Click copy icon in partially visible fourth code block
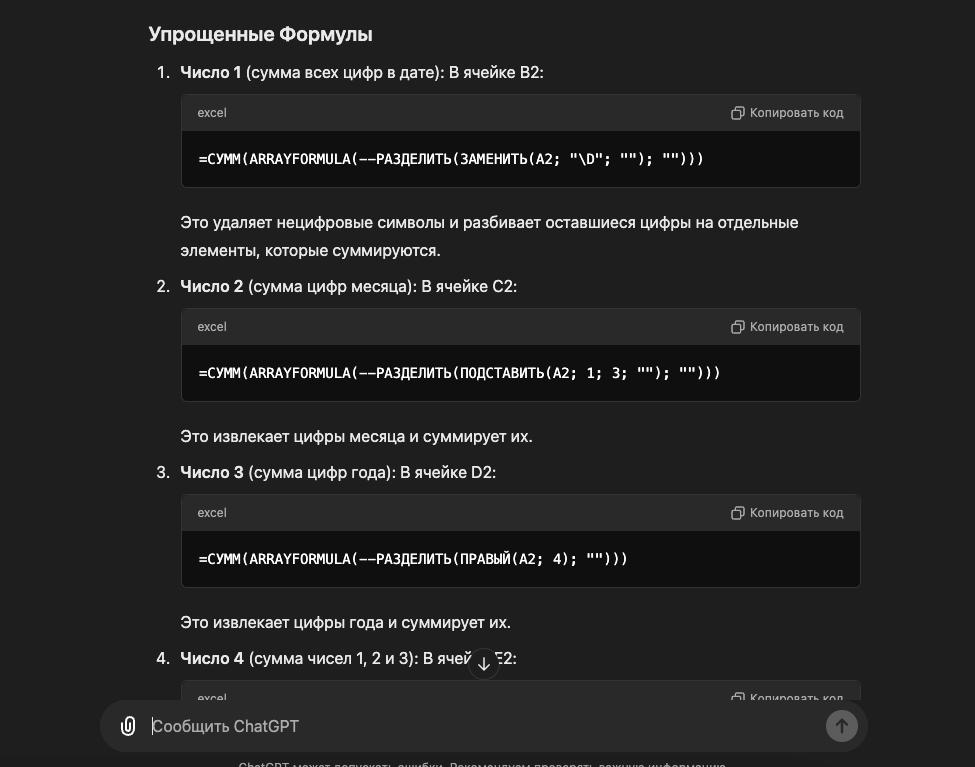 point(737,696)
